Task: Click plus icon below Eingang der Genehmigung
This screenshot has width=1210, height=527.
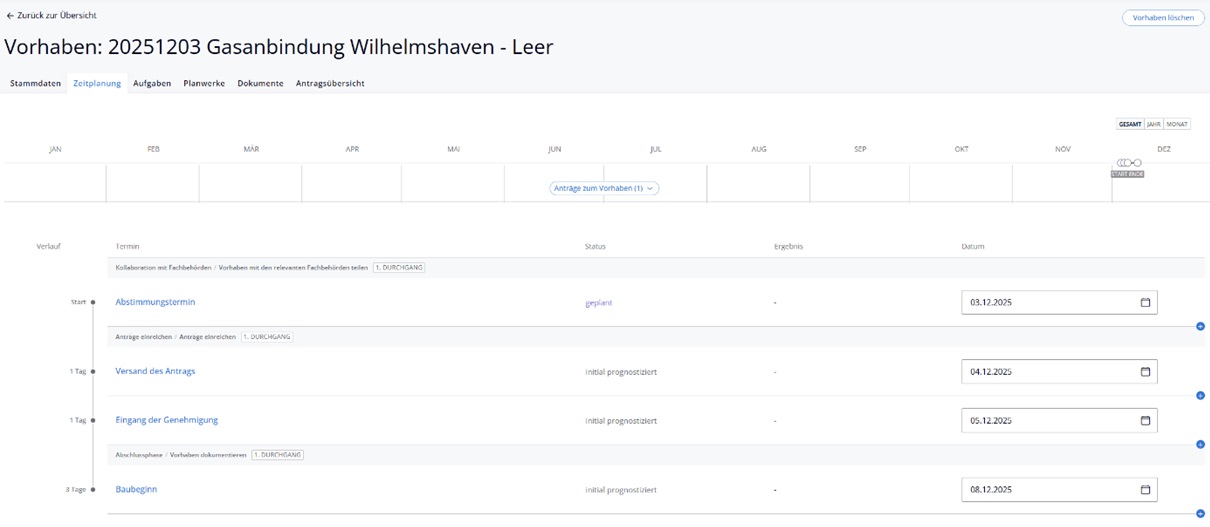Action: [1200, 445]
